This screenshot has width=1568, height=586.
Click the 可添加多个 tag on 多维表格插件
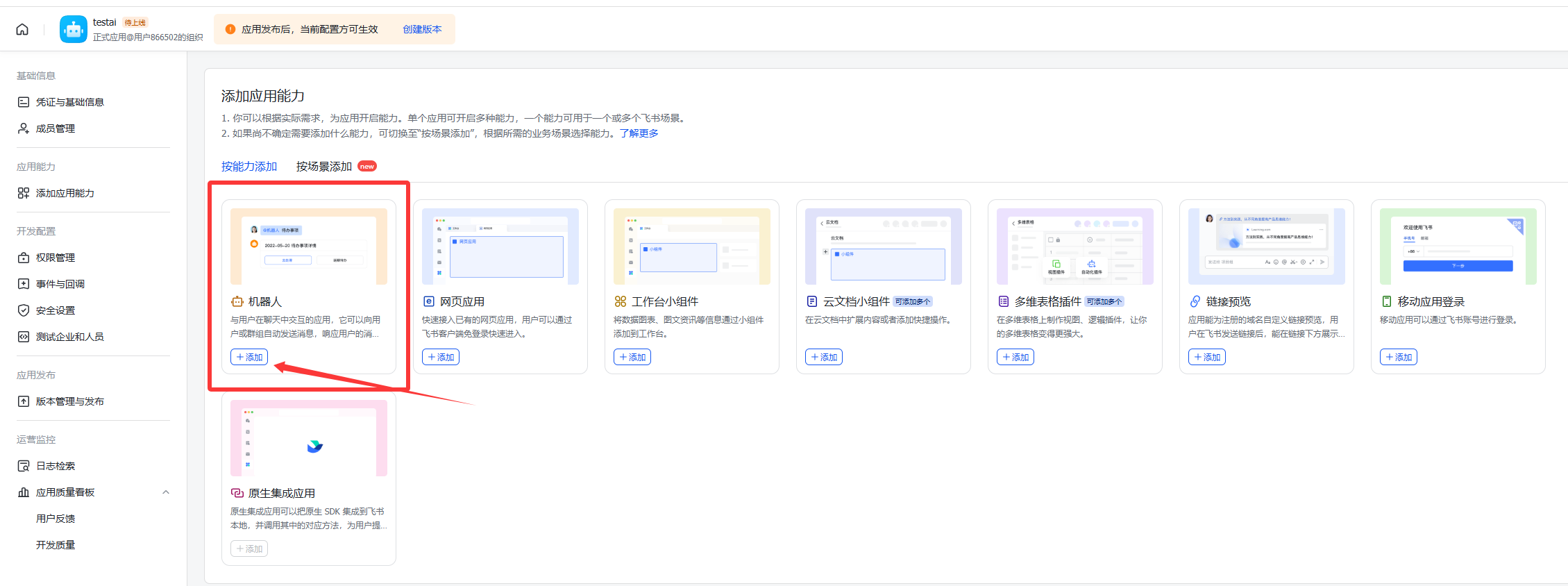[1104, 301]
